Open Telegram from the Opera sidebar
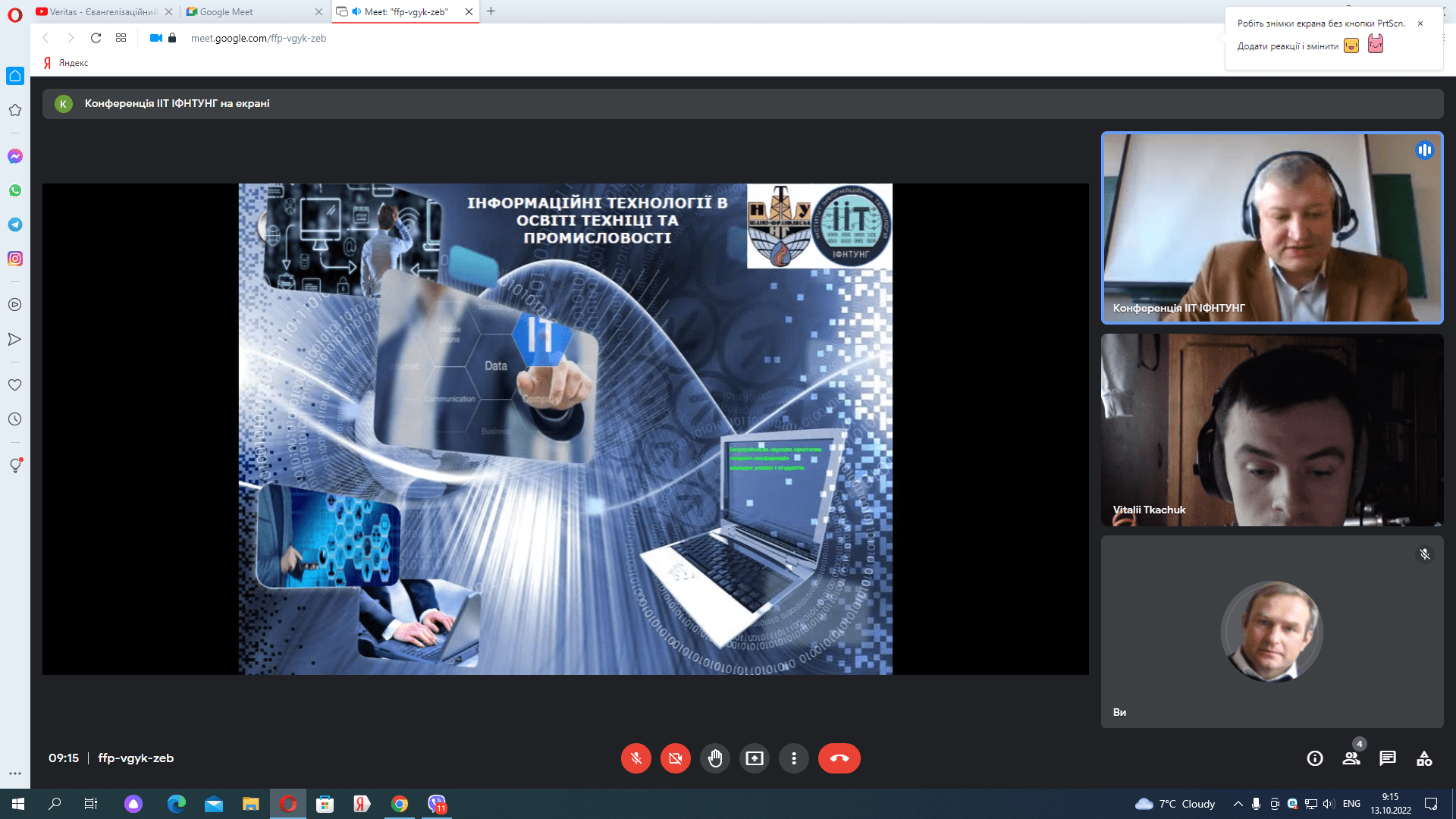 click(x=15, y=224)
